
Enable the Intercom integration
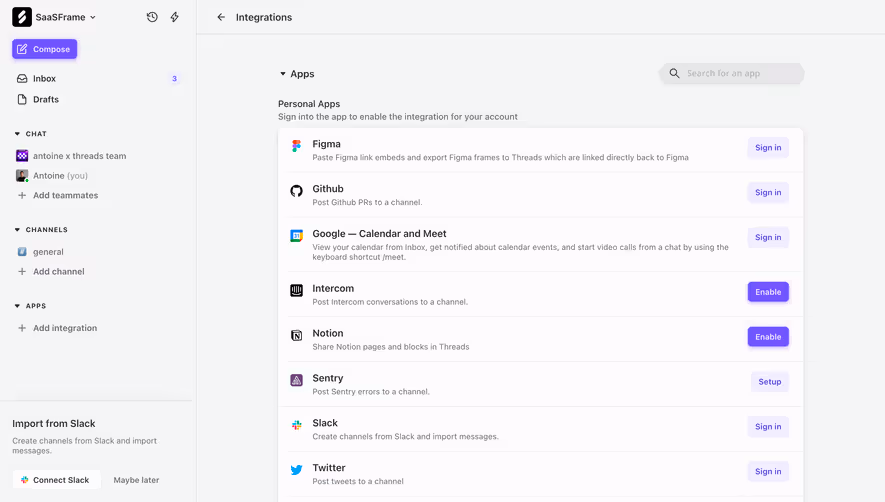(768, 292)
